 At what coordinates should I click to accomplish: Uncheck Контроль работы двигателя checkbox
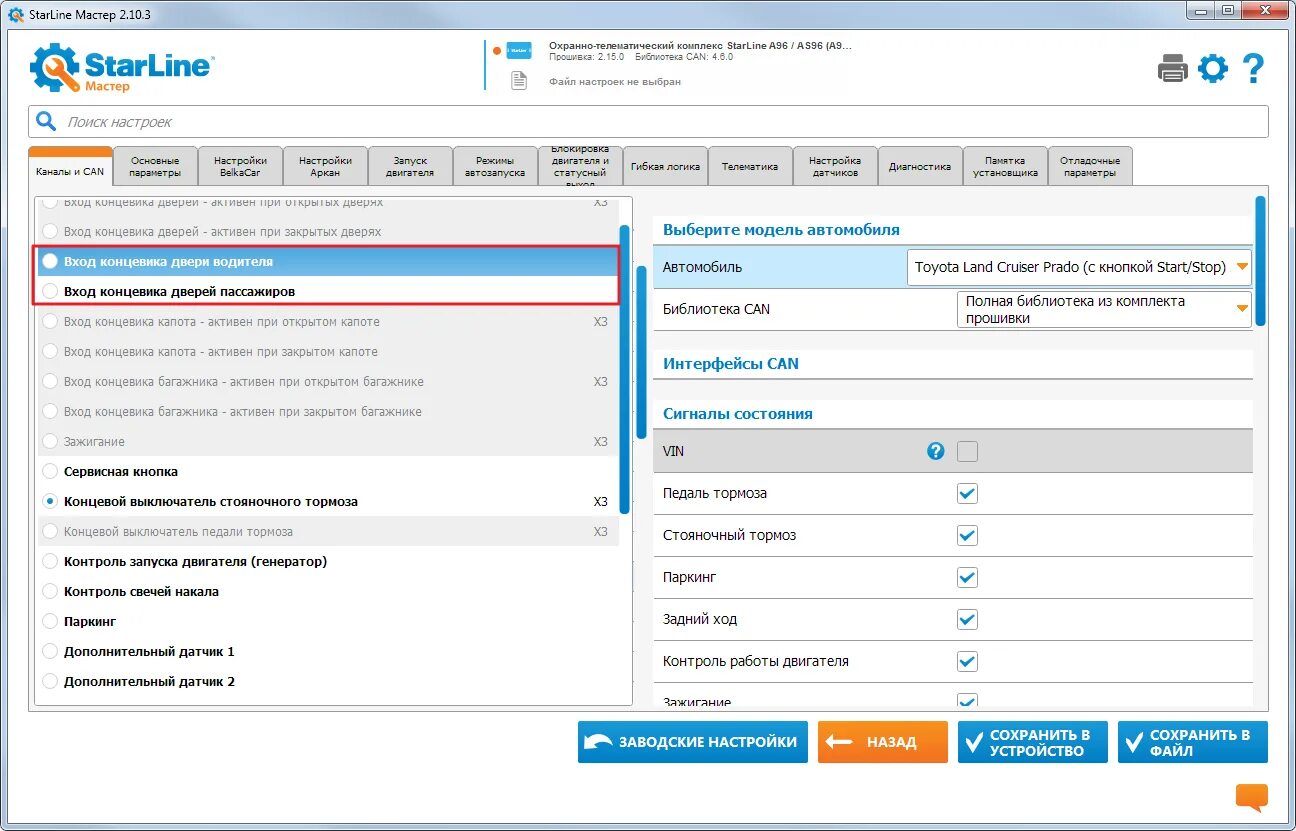tap(967, 661)
